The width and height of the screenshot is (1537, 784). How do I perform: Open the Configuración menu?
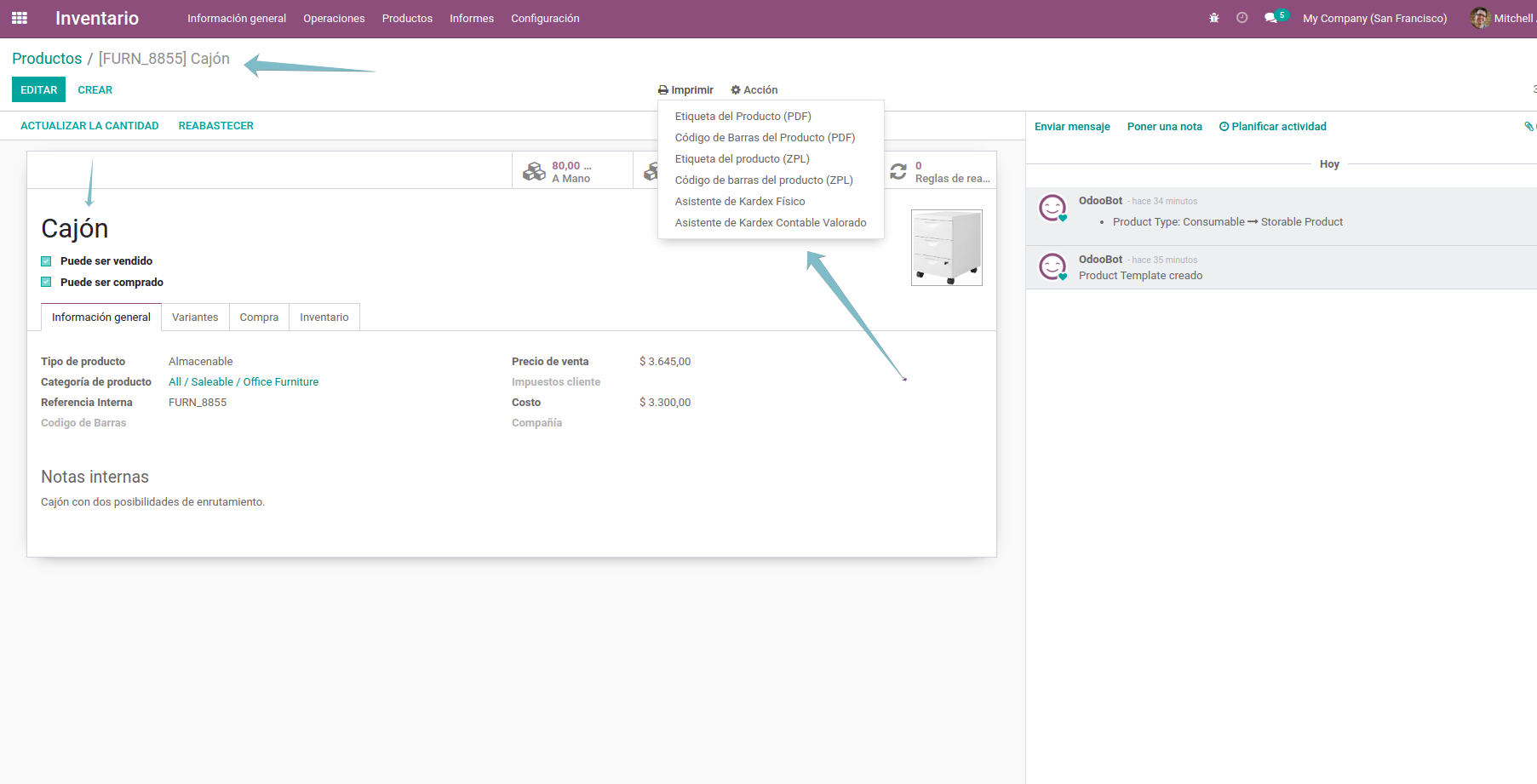[545, 18]
